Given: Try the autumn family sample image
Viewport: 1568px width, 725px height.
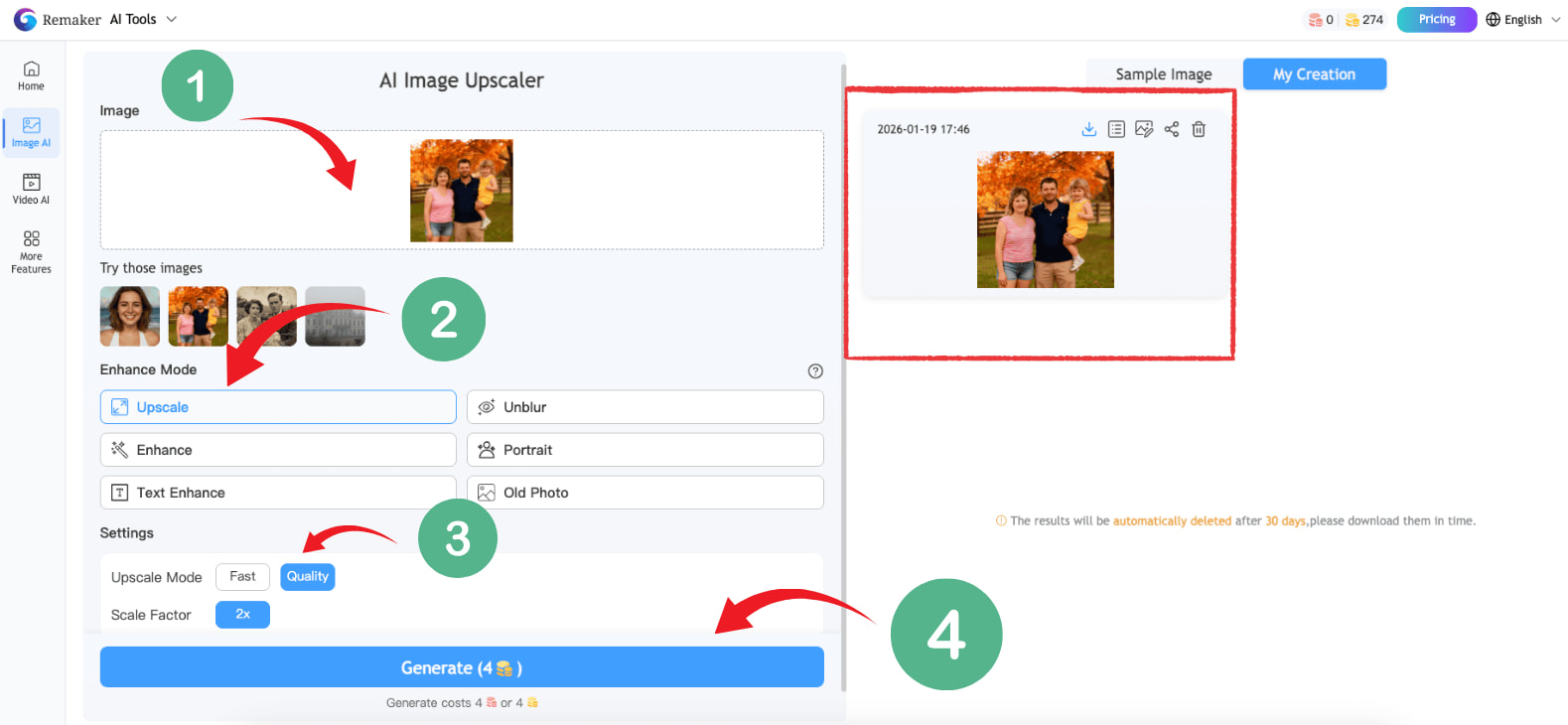Looking at the screenshot, I should [199, 317].
